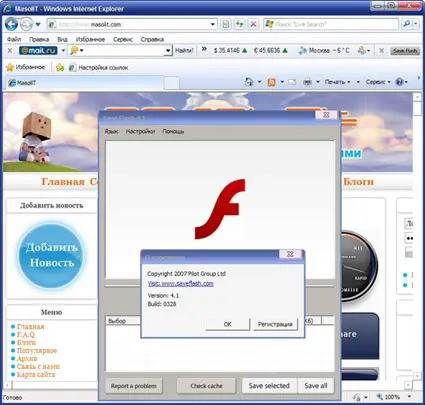Click the round Добавить Новость button

(51, 255)
